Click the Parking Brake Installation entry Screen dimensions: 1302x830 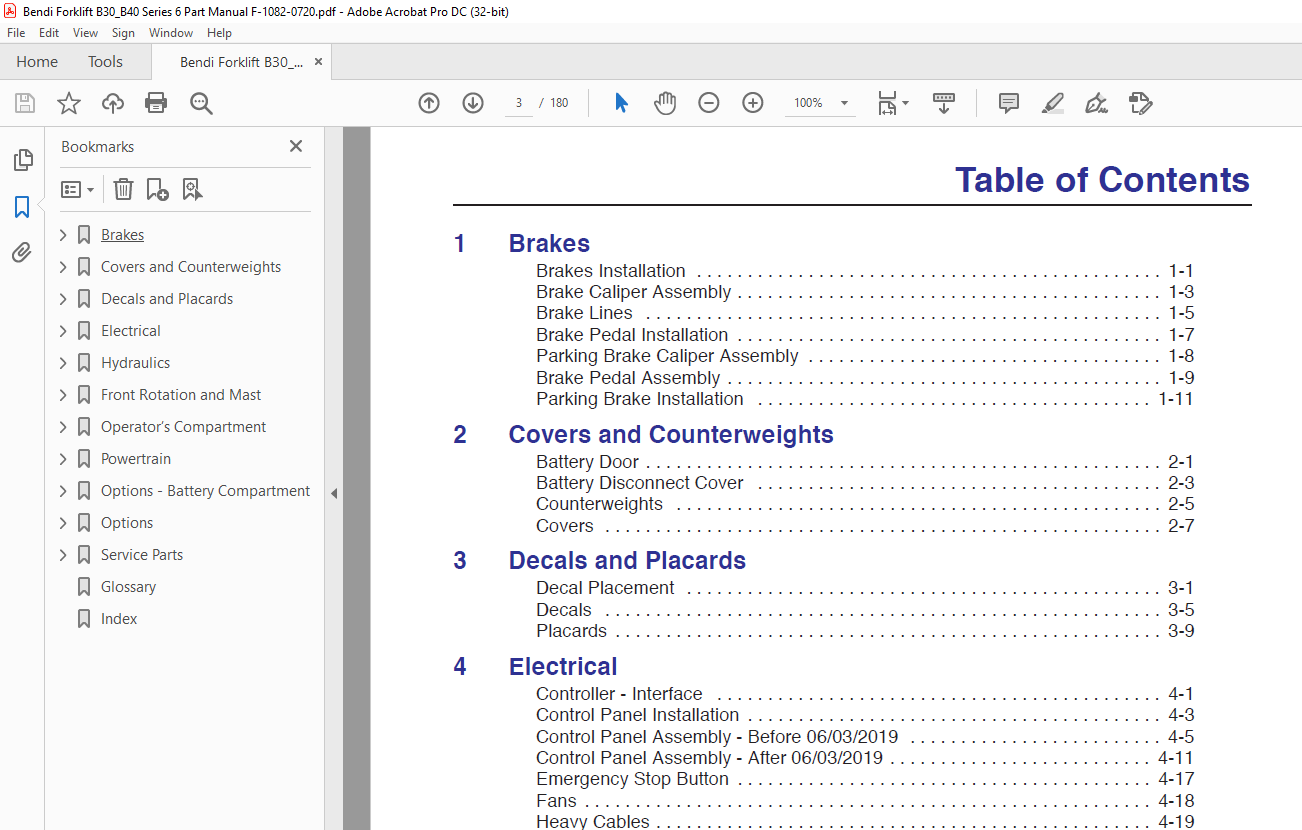tap(865, 399)
